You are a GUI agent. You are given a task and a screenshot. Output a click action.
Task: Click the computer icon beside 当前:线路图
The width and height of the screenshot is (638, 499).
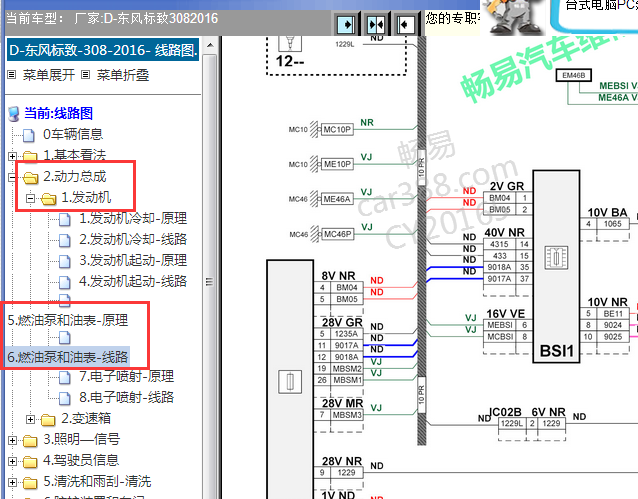[14, 114]
